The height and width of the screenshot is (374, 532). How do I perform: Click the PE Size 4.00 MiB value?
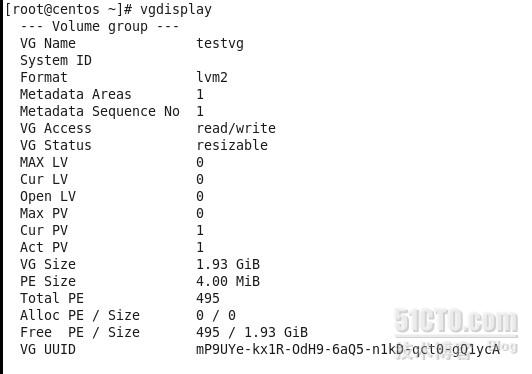point(228,281)
